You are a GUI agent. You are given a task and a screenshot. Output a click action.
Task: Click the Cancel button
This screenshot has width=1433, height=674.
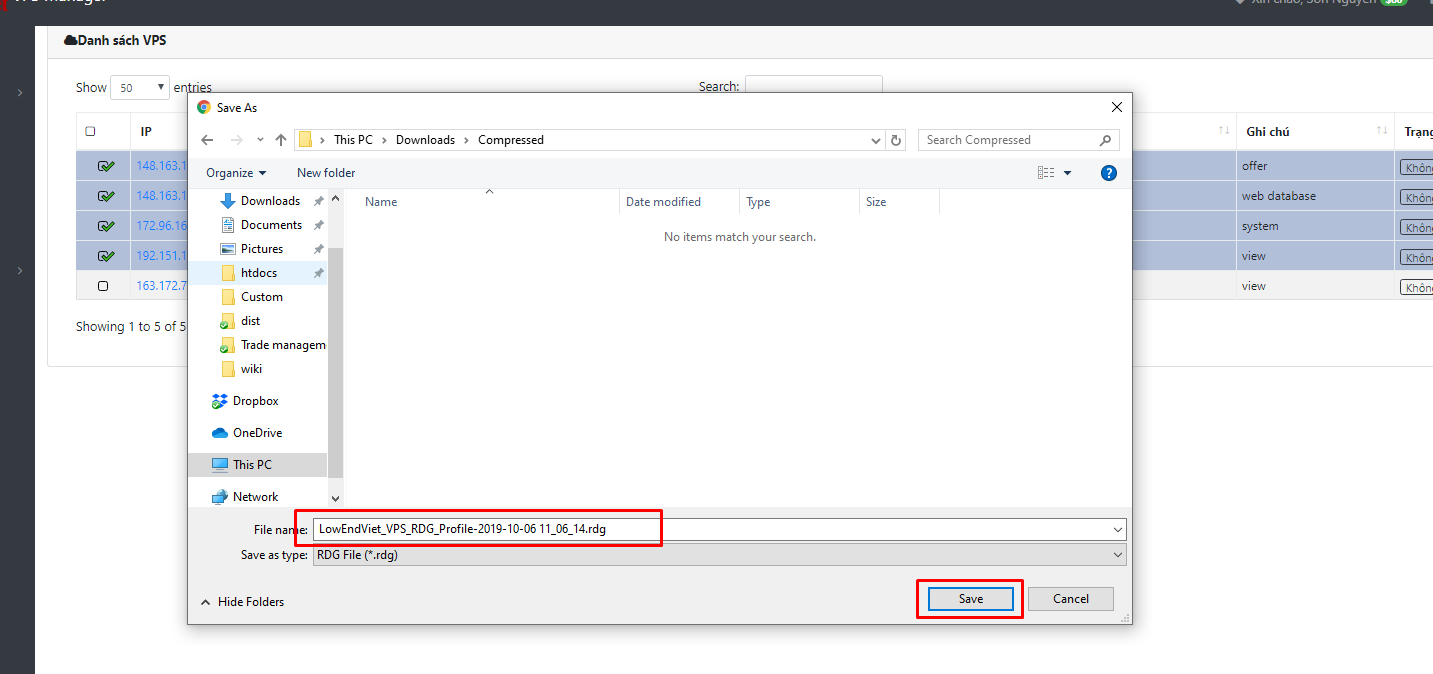[x=1070, y=599]
